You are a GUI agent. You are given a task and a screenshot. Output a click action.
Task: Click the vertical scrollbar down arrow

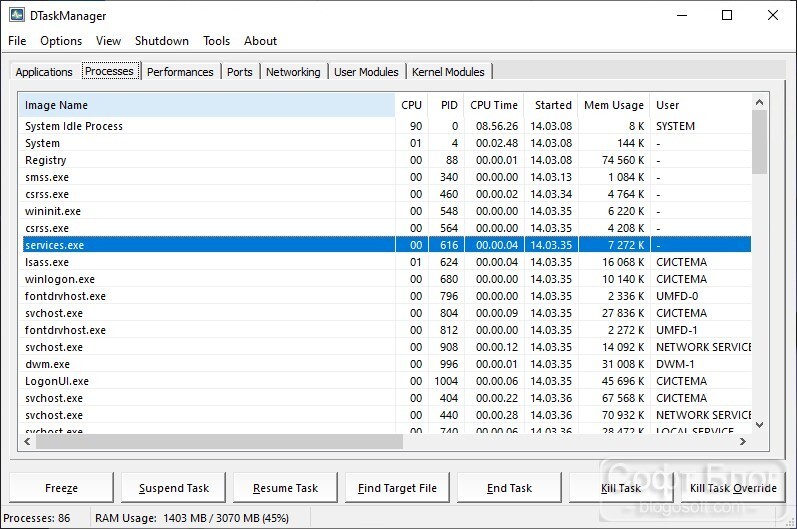[759, 425]
